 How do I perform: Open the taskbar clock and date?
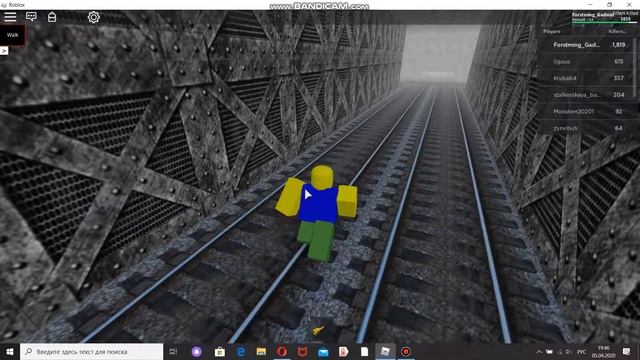603,351
